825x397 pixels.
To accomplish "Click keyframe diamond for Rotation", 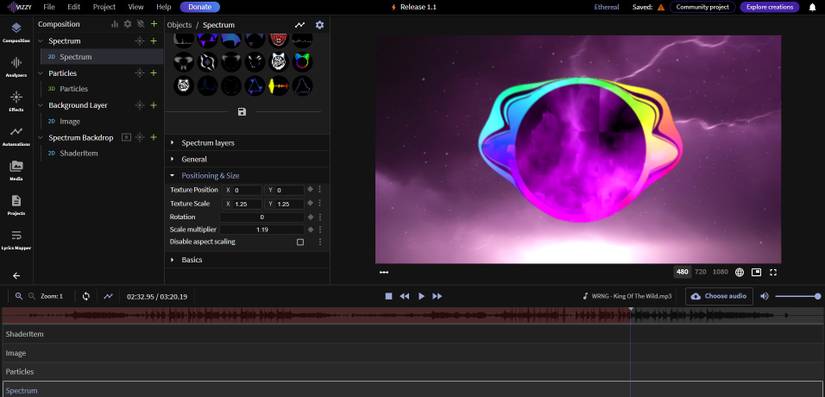I will tap(310, 217).
